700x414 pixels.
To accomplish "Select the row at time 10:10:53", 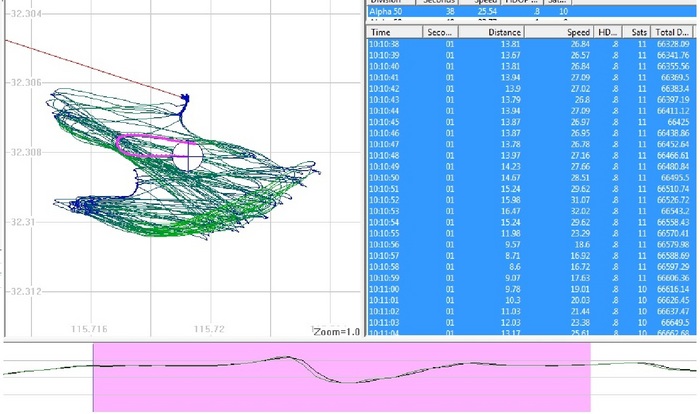I will [531, 211].
